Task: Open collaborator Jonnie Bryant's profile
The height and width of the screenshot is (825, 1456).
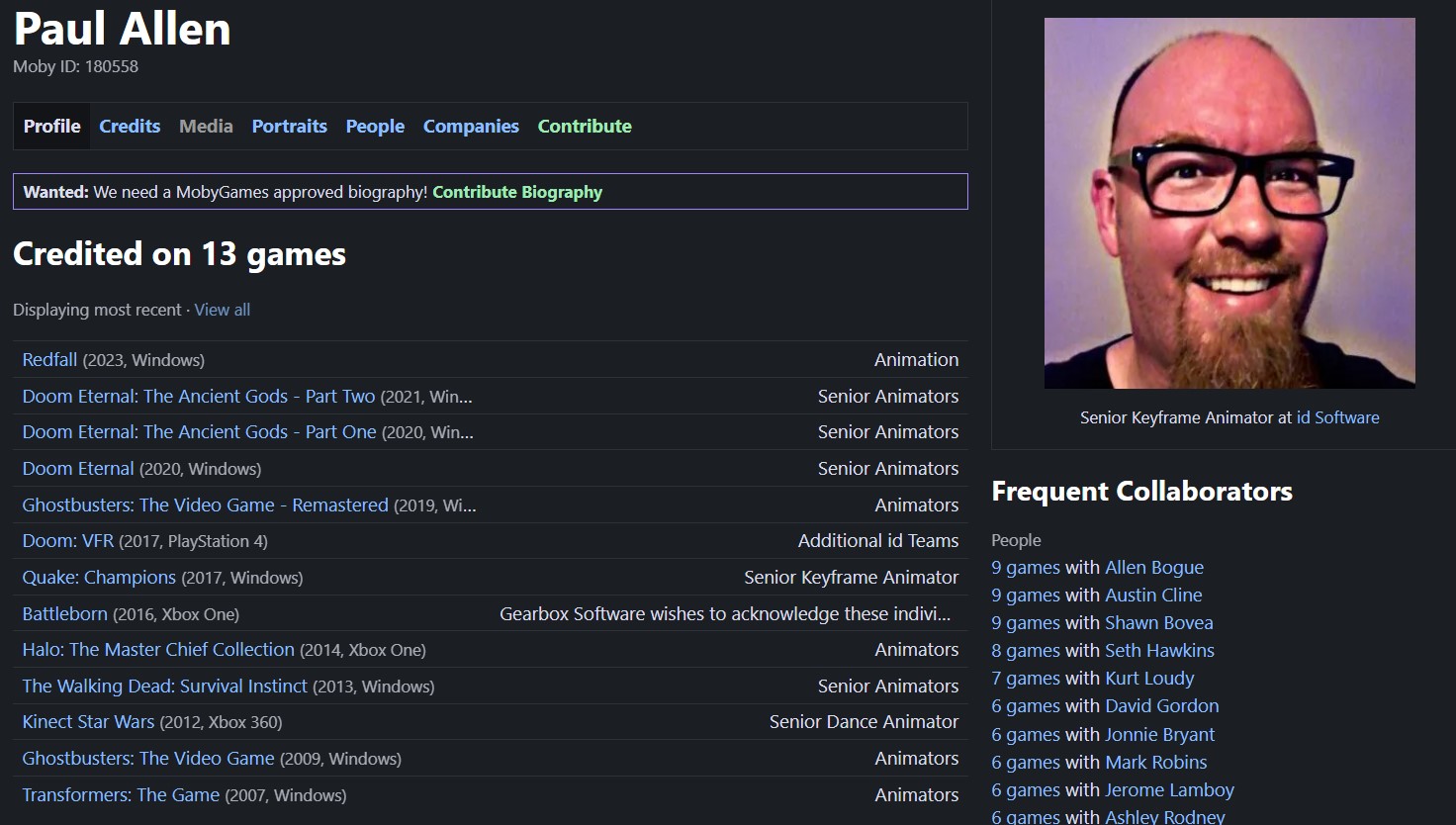Action: point(1160,735)
